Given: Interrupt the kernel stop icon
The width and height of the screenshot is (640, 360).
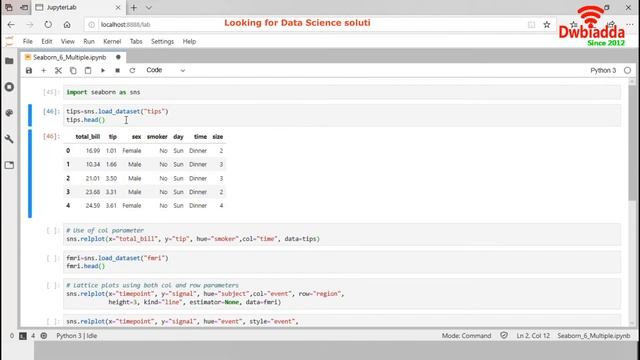Looking at the screenshot, I should (x=118, y=71).
